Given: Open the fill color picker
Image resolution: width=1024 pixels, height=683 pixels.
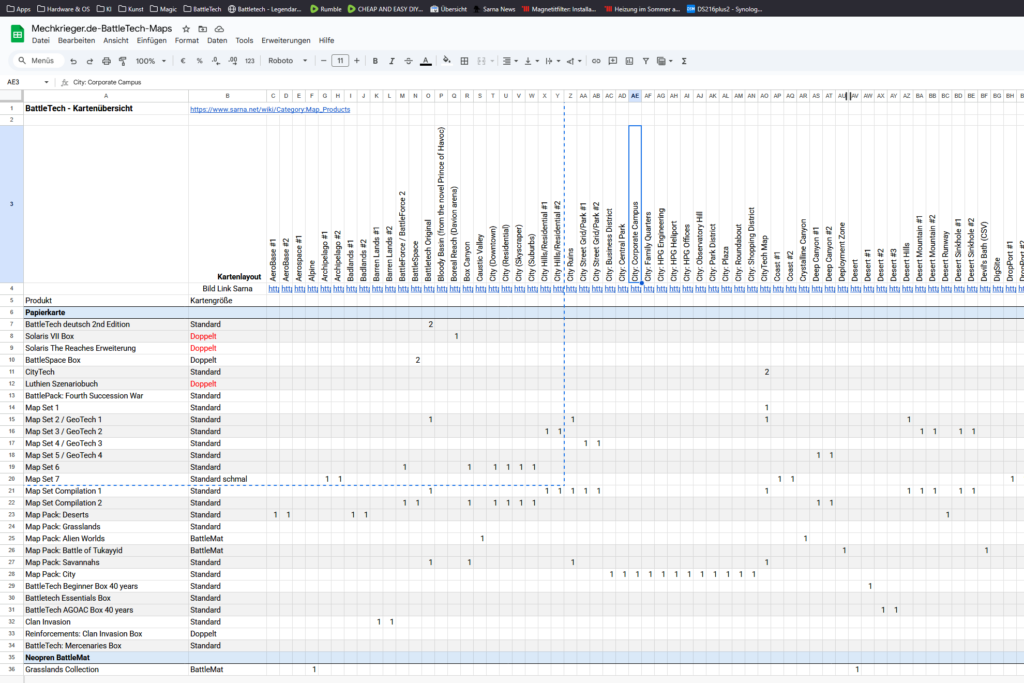Looking at the screenshot, I should pos(447,61).
